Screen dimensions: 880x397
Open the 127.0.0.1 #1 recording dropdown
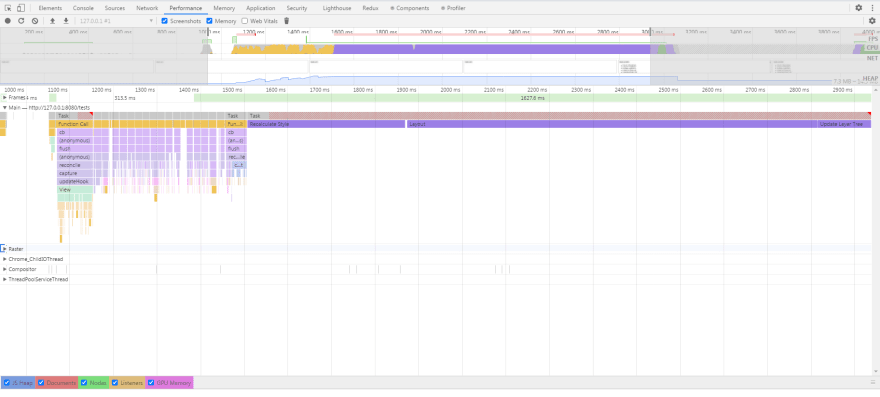pos(116,21)
